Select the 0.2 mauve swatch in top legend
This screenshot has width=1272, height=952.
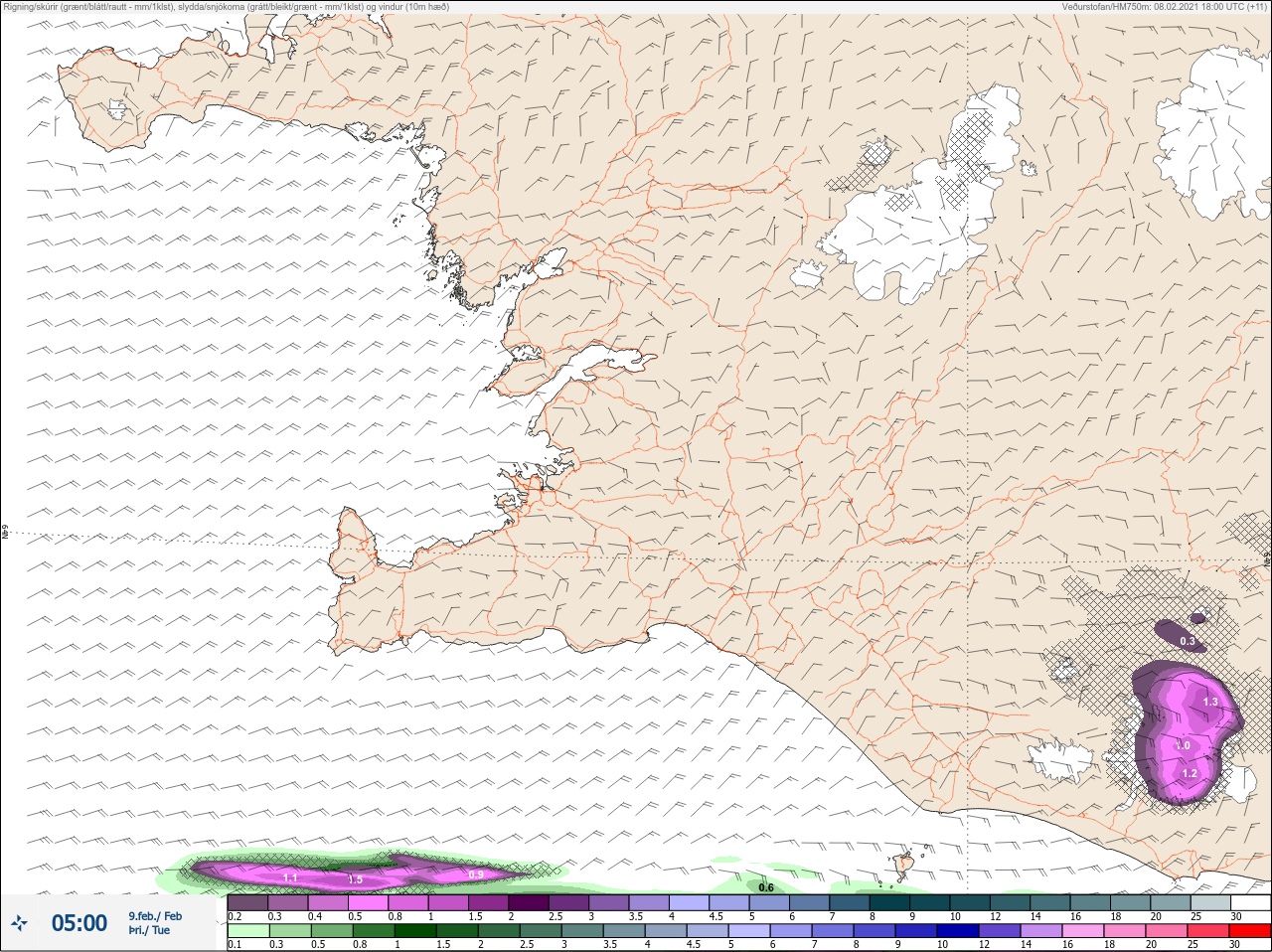(x=247, y=902)
